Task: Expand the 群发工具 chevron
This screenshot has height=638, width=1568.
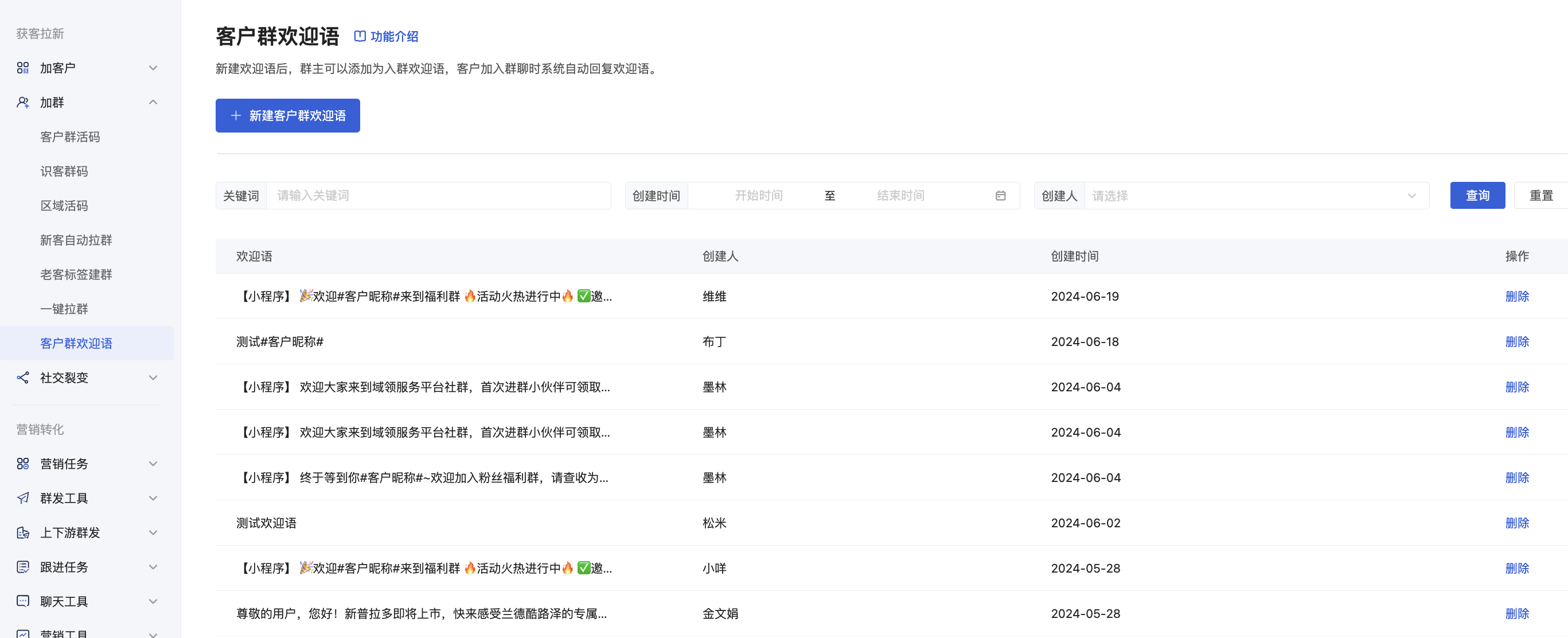Action: pyautogui.click(x=153, y=498)
